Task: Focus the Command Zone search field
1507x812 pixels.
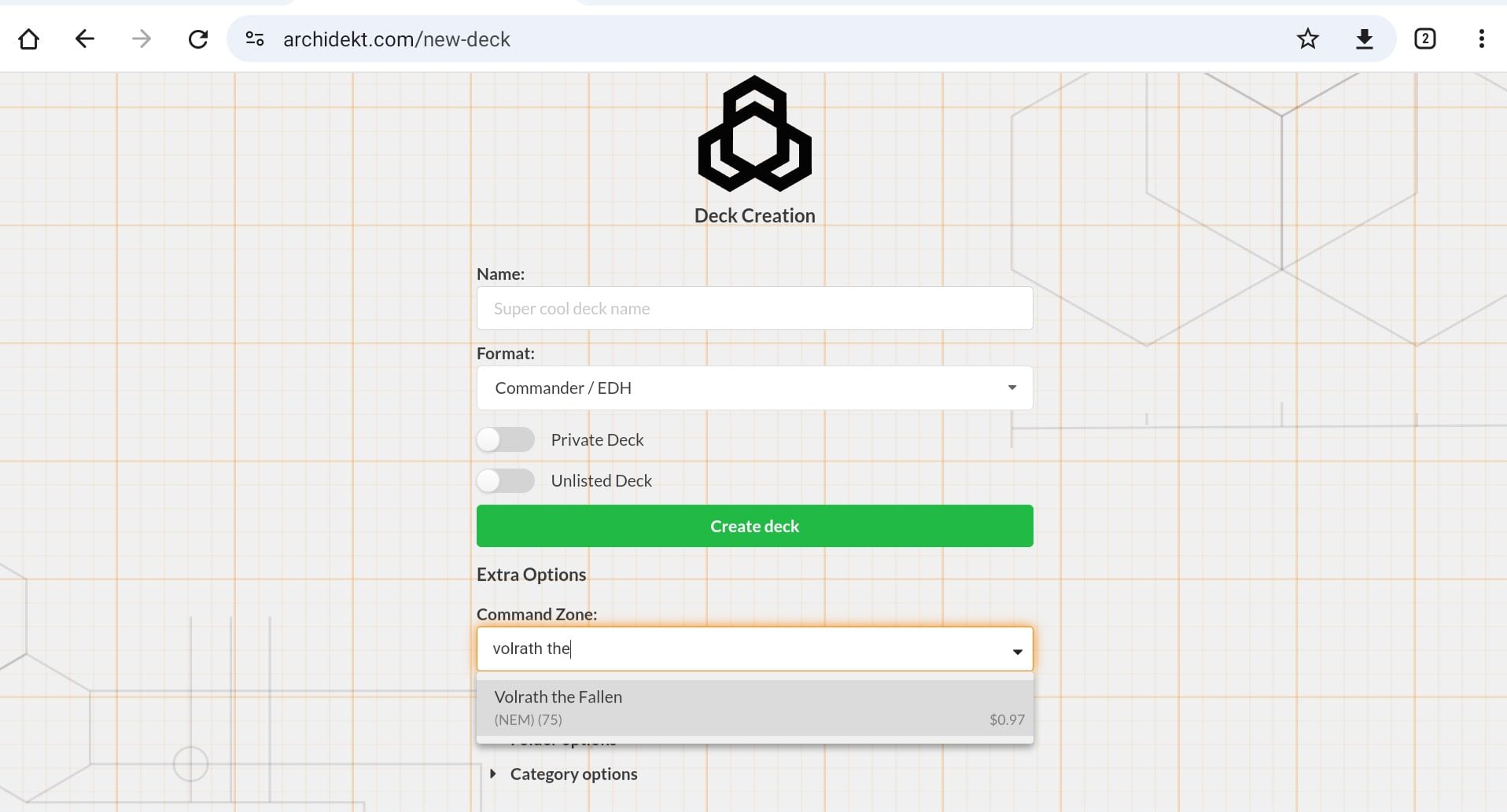Action: click(739, 648)
